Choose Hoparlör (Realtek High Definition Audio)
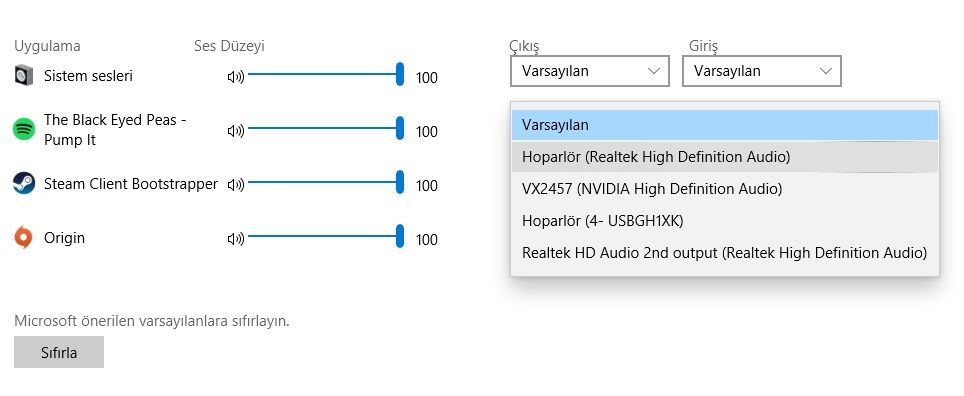 click(x=725, y=157)
